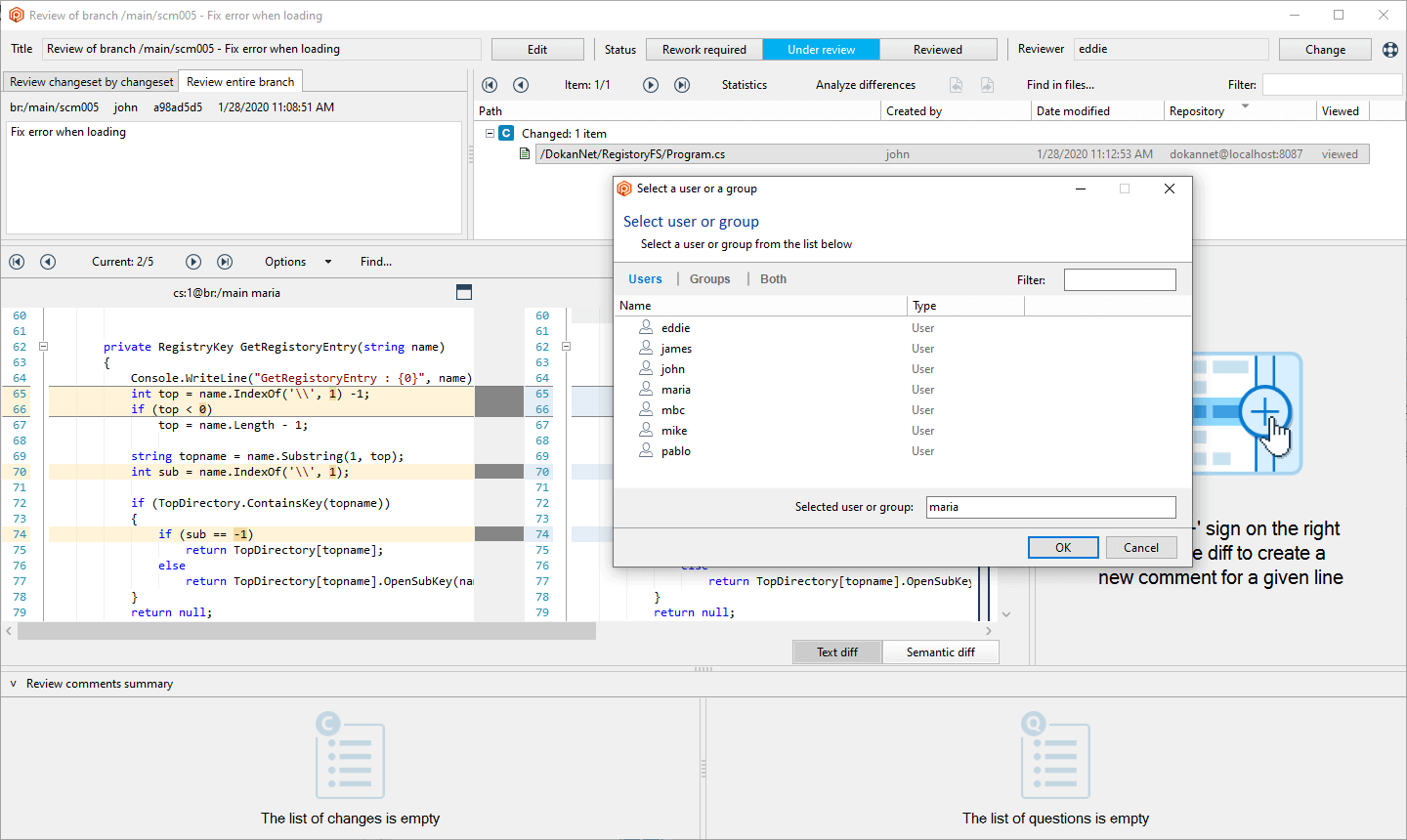Collapse GetRegistoryEntry code block in left pane
The image size is (1407, 840).
point(43,347)
